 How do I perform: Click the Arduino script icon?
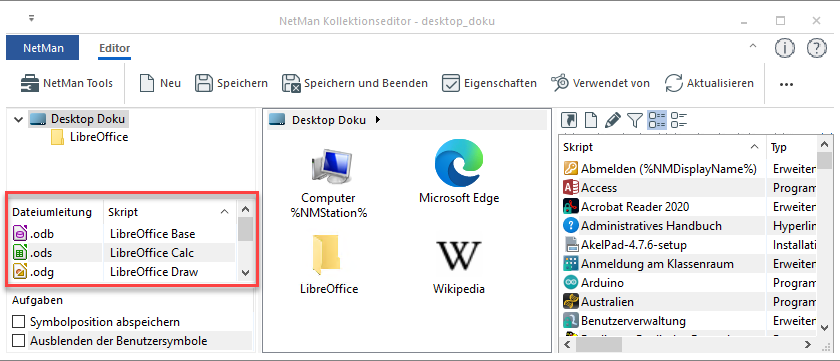tap(570, 283)
